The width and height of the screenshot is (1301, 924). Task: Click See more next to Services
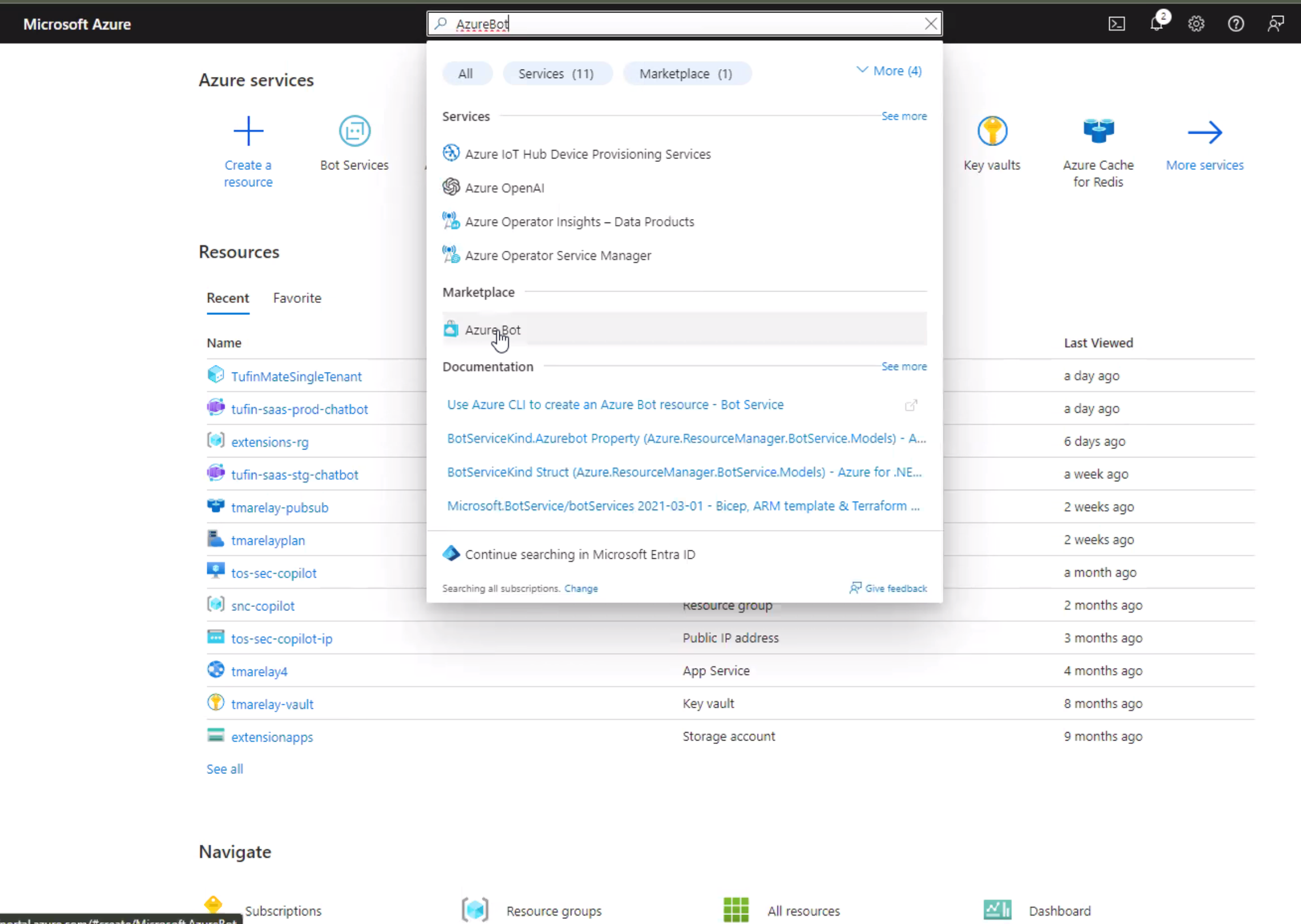[x=904, y=116]
